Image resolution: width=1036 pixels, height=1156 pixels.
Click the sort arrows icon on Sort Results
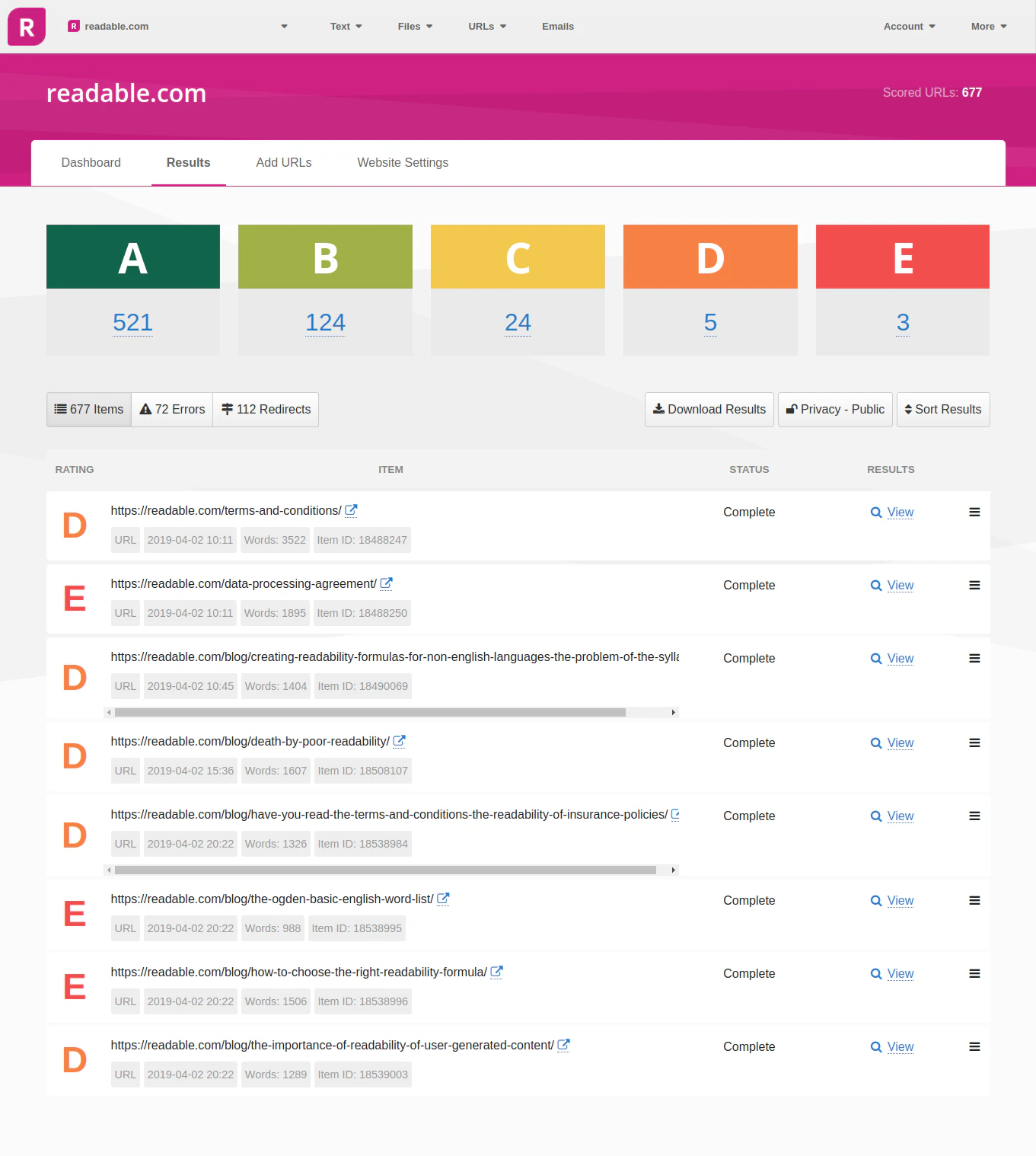coord(909,409)
